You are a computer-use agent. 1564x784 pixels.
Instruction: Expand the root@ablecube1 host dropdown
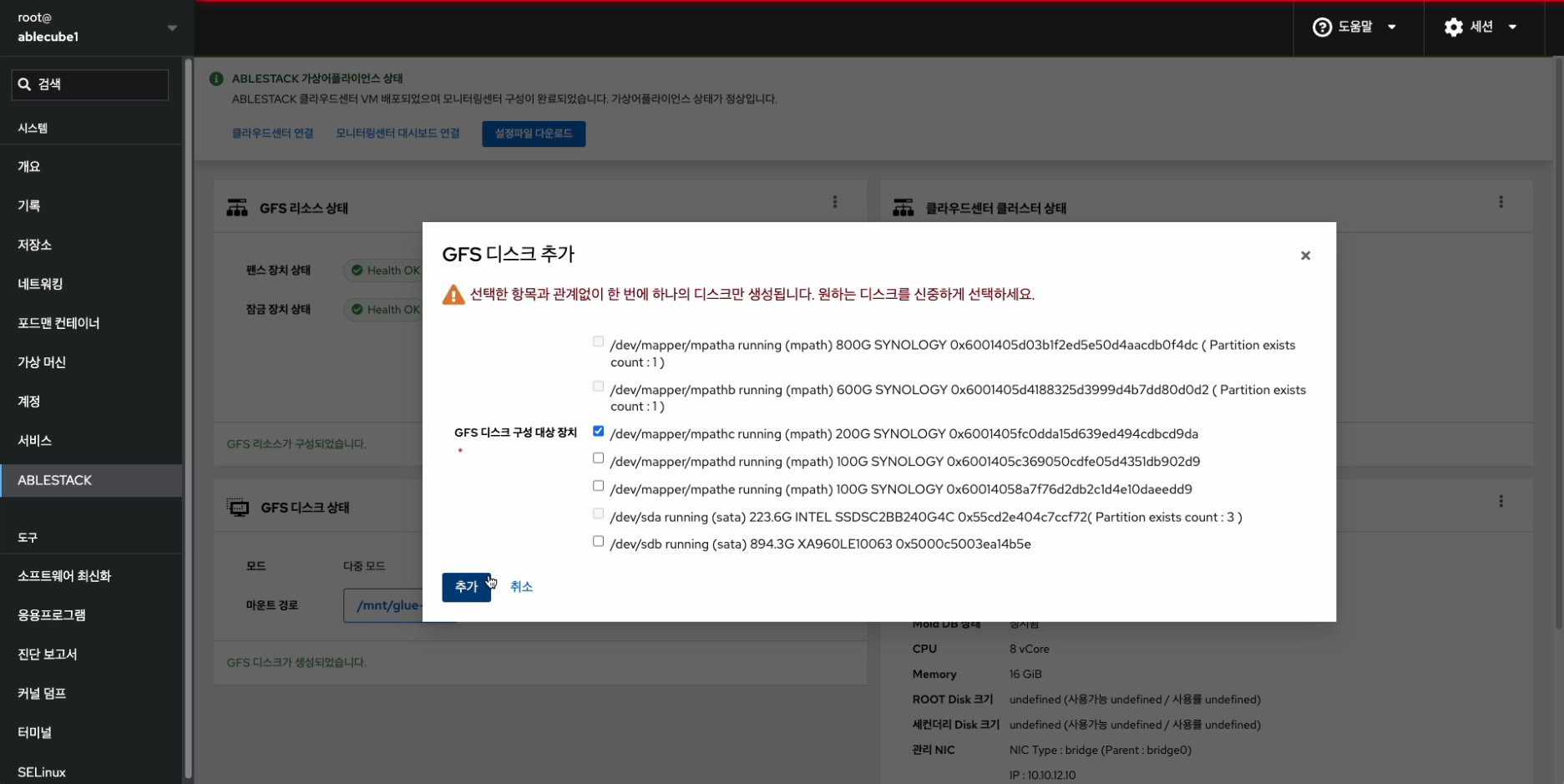97,28
